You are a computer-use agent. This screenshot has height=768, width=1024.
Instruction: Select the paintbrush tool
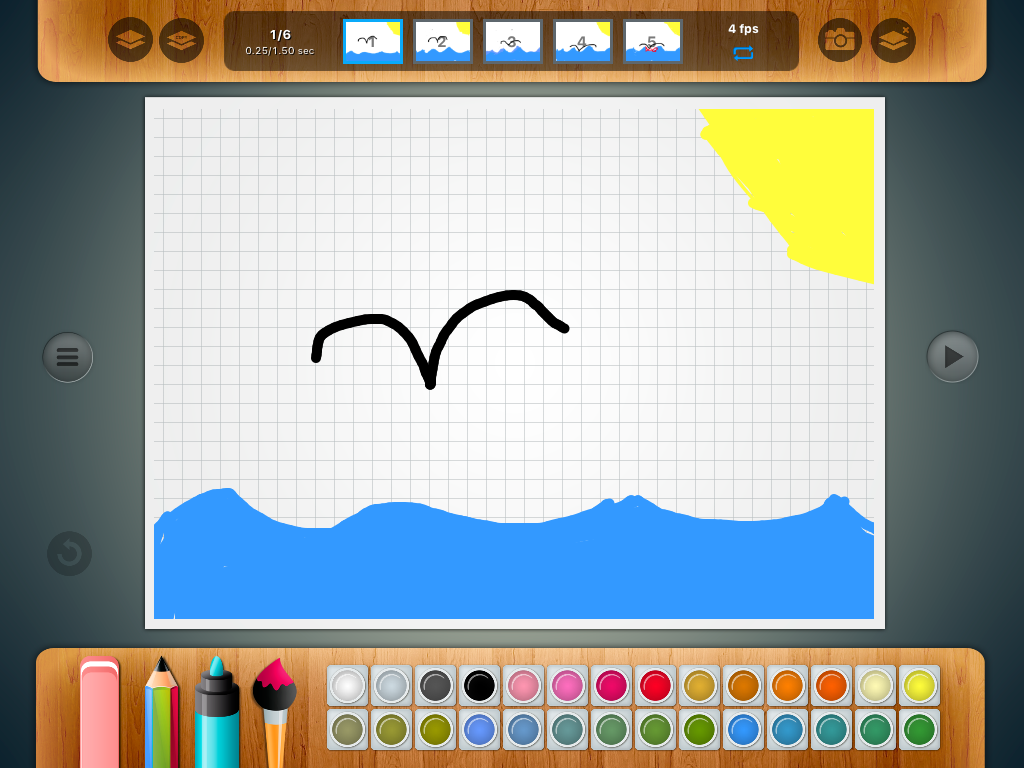(275, 712)
